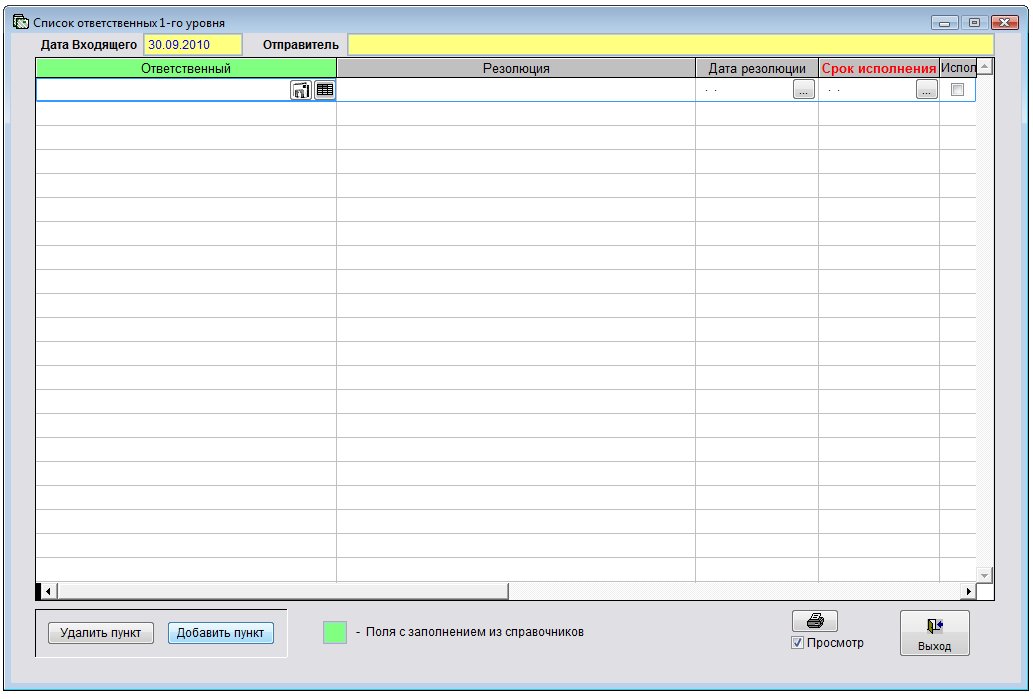Click the vertical scrollbar up arrow
The height and width of the screenshot is (699, 1033).
984,67
